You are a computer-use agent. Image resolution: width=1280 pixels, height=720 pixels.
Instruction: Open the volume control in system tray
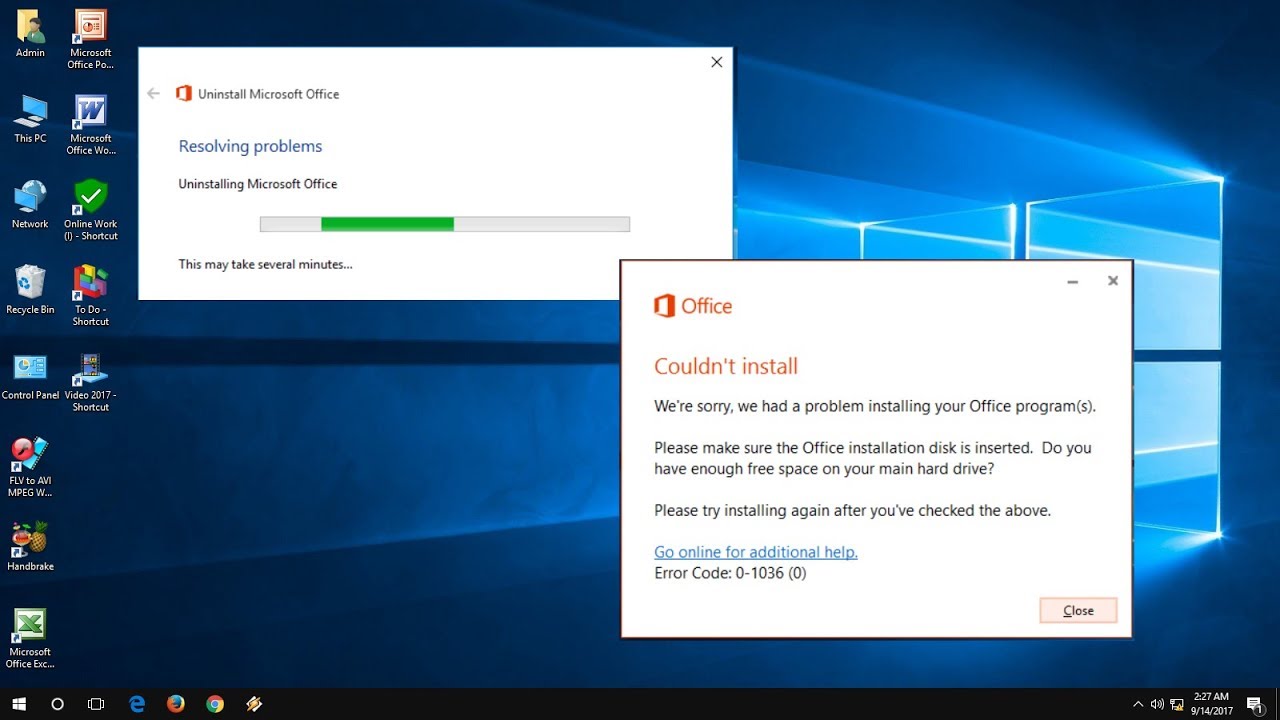(x=1157, y=704)
